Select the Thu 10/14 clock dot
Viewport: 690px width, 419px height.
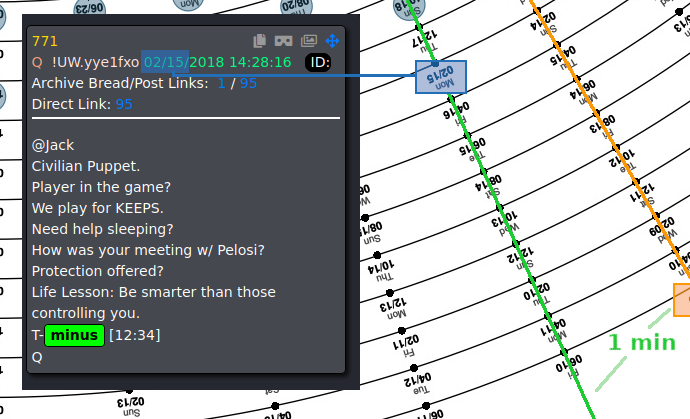(377, 255)
